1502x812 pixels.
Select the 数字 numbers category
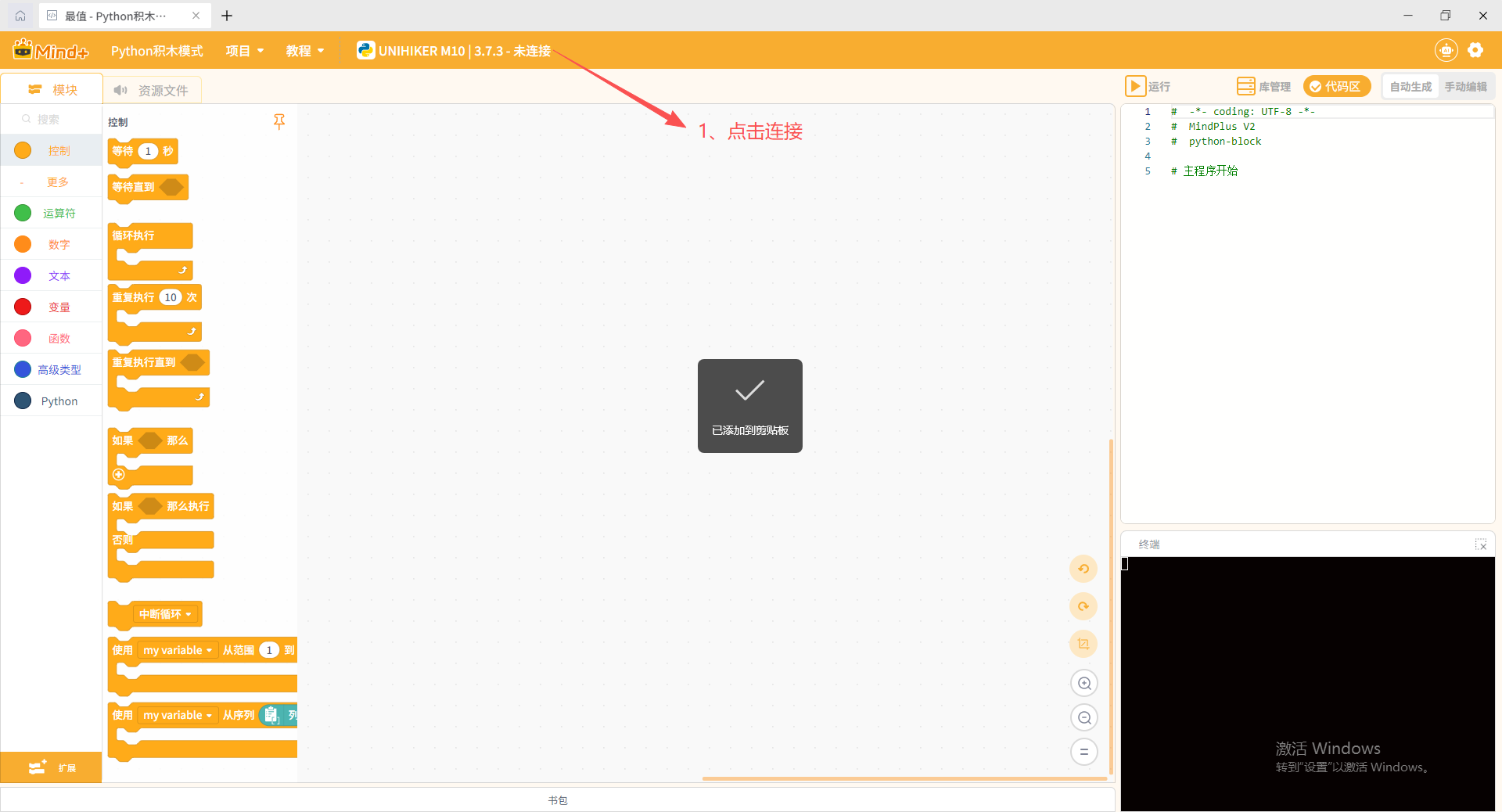click(51, 244)
